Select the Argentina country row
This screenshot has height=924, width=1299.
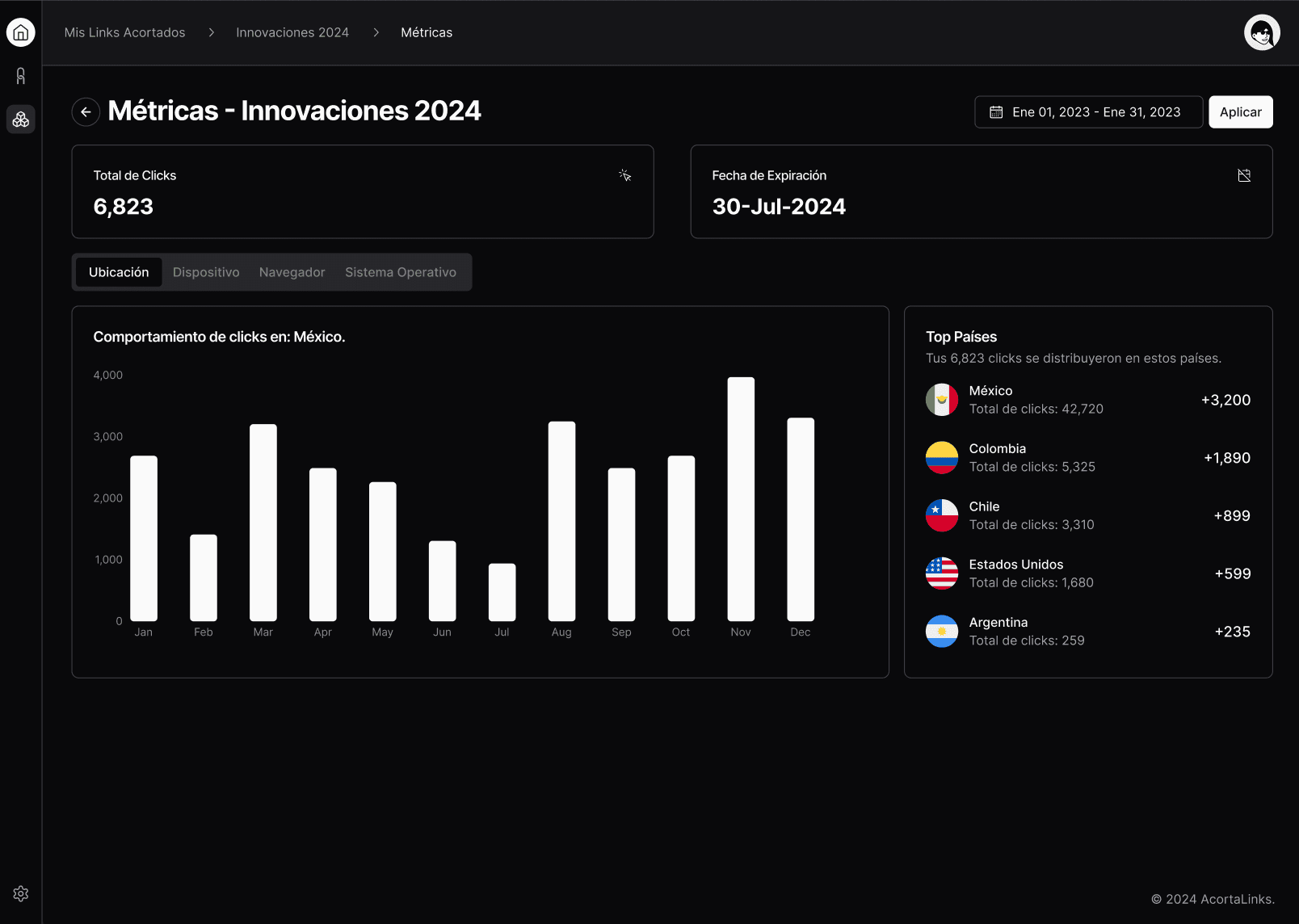(x=1087, y=632)
